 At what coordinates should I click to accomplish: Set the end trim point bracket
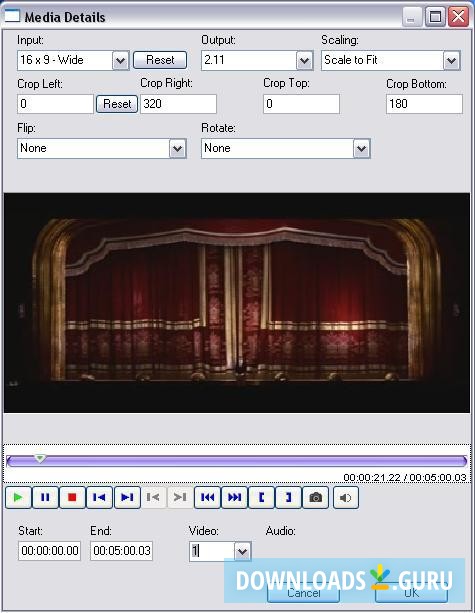tap(288, 497)
